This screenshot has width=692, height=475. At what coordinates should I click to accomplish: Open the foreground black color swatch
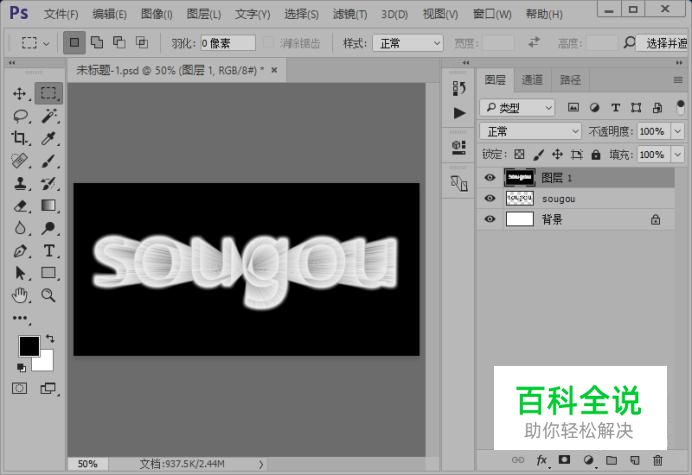pos(29,346)
